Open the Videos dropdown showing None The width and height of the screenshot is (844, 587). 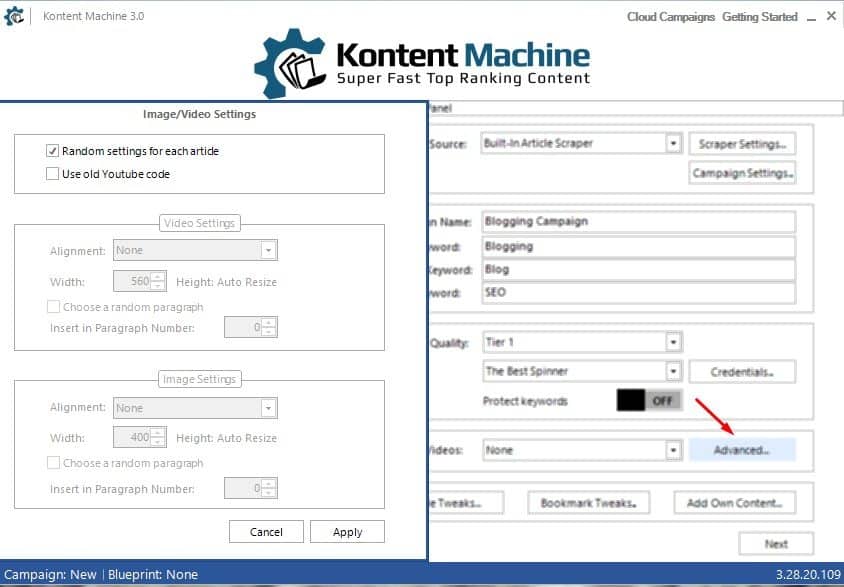(673, 450)
